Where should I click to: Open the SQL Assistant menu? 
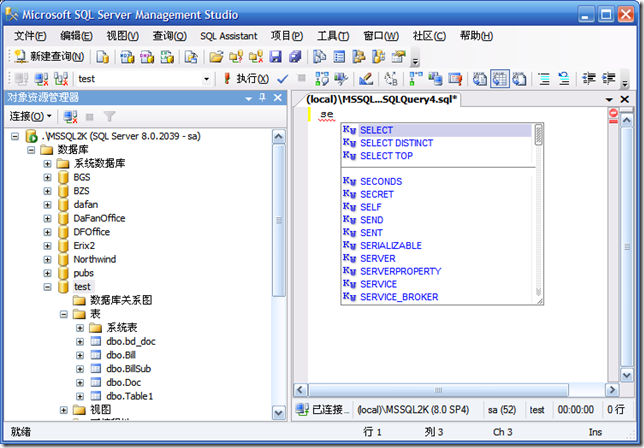pos(229,36)
